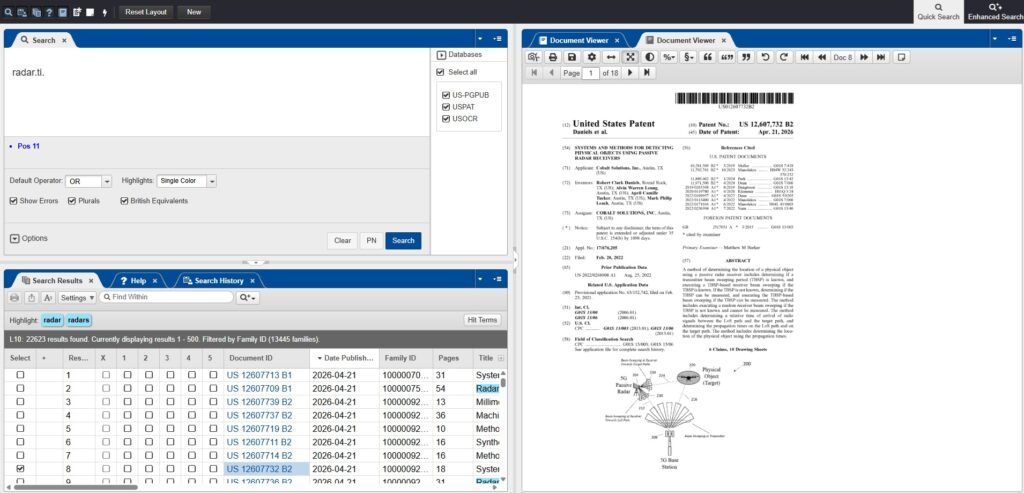Open Document Viewer settings gear
This screenshot has width=1024, height=493.
[x=592, y=57]
